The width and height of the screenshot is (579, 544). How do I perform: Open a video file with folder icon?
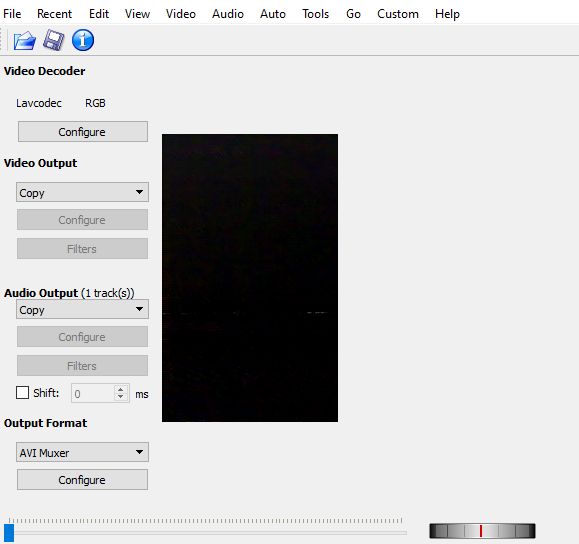coord(24,40)
